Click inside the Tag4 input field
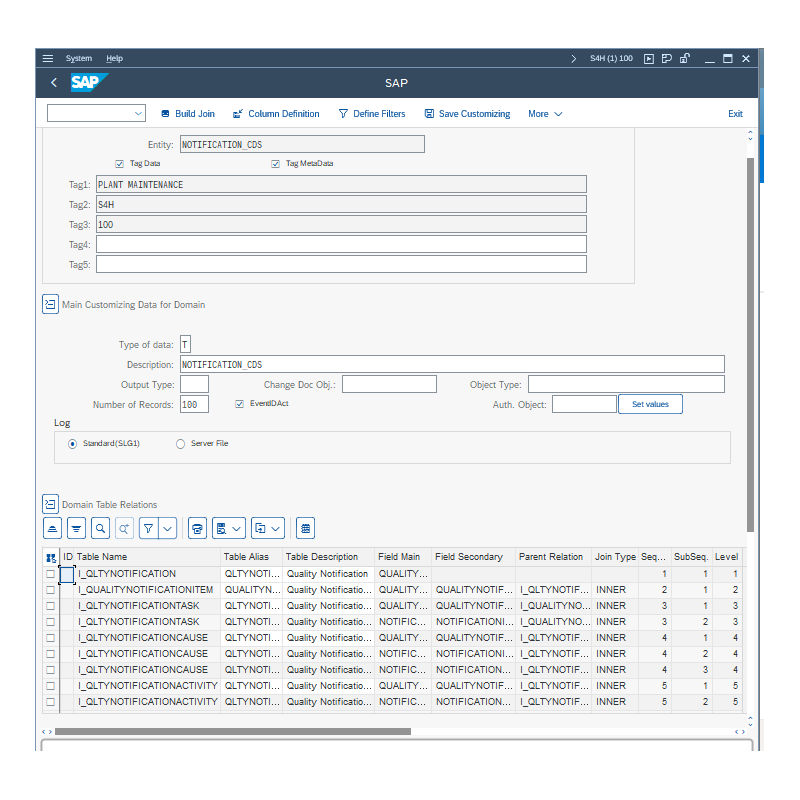Image resolution: width=800 pixels, height=800 pixels. pos(340,244)
